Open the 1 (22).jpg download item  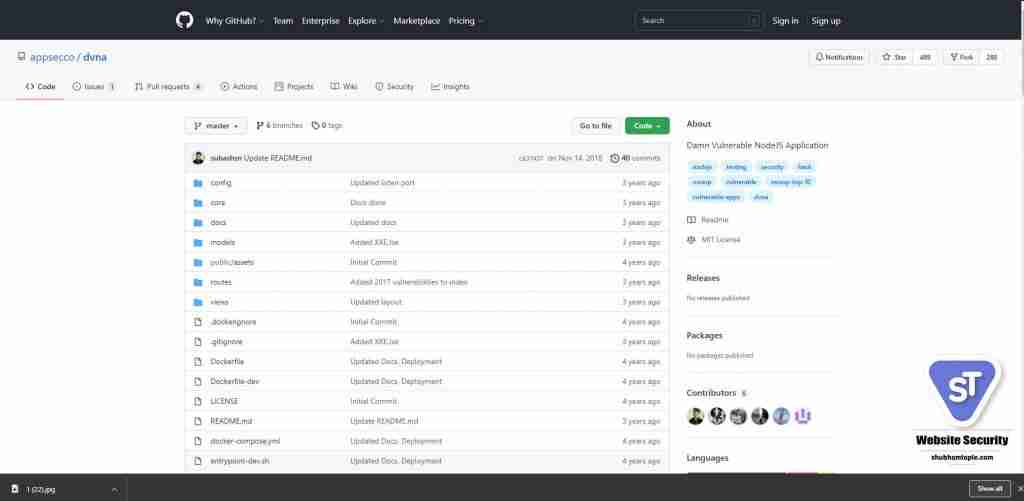pos(41,489)
